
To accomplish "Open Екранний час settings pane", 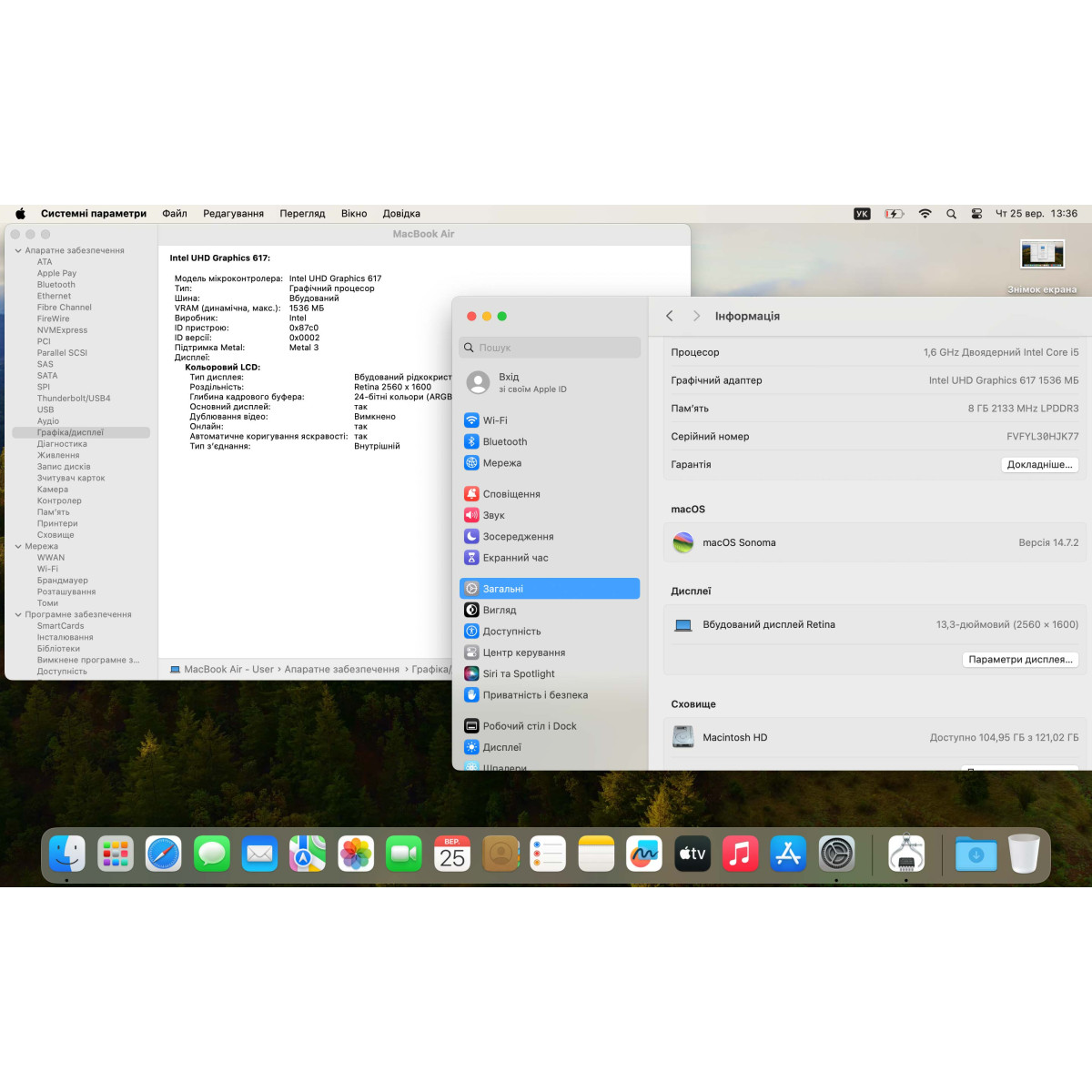I will click(550, 558).
